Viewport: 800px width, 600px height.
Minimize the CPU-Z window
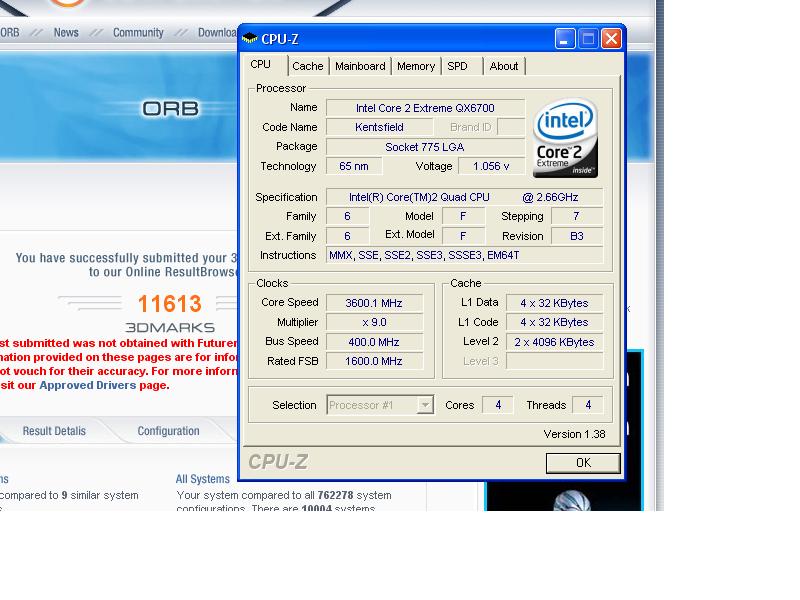click(x=565, y=39)
